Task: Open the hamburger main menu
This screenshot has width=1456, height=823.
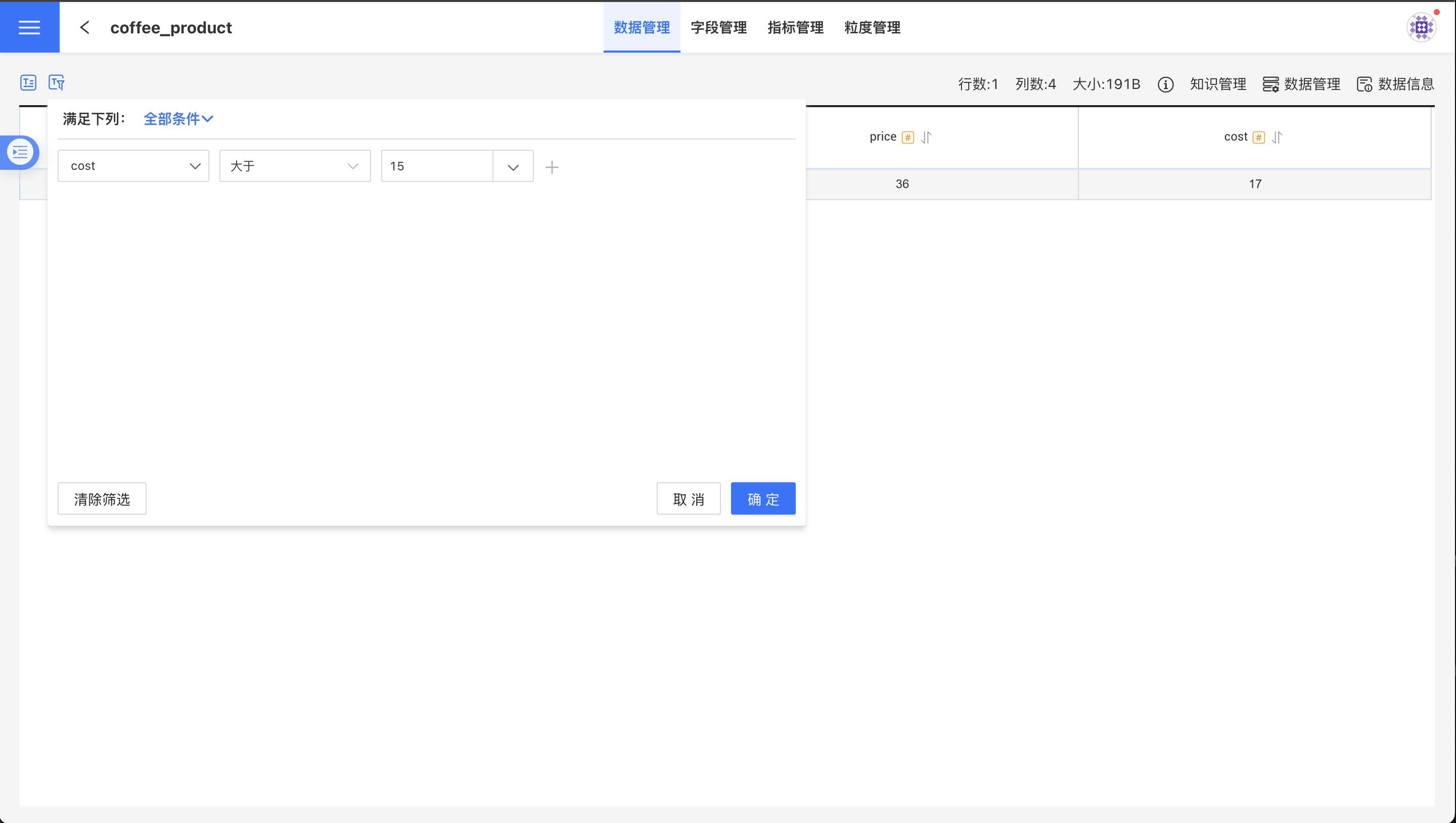Action: [29, 27]
